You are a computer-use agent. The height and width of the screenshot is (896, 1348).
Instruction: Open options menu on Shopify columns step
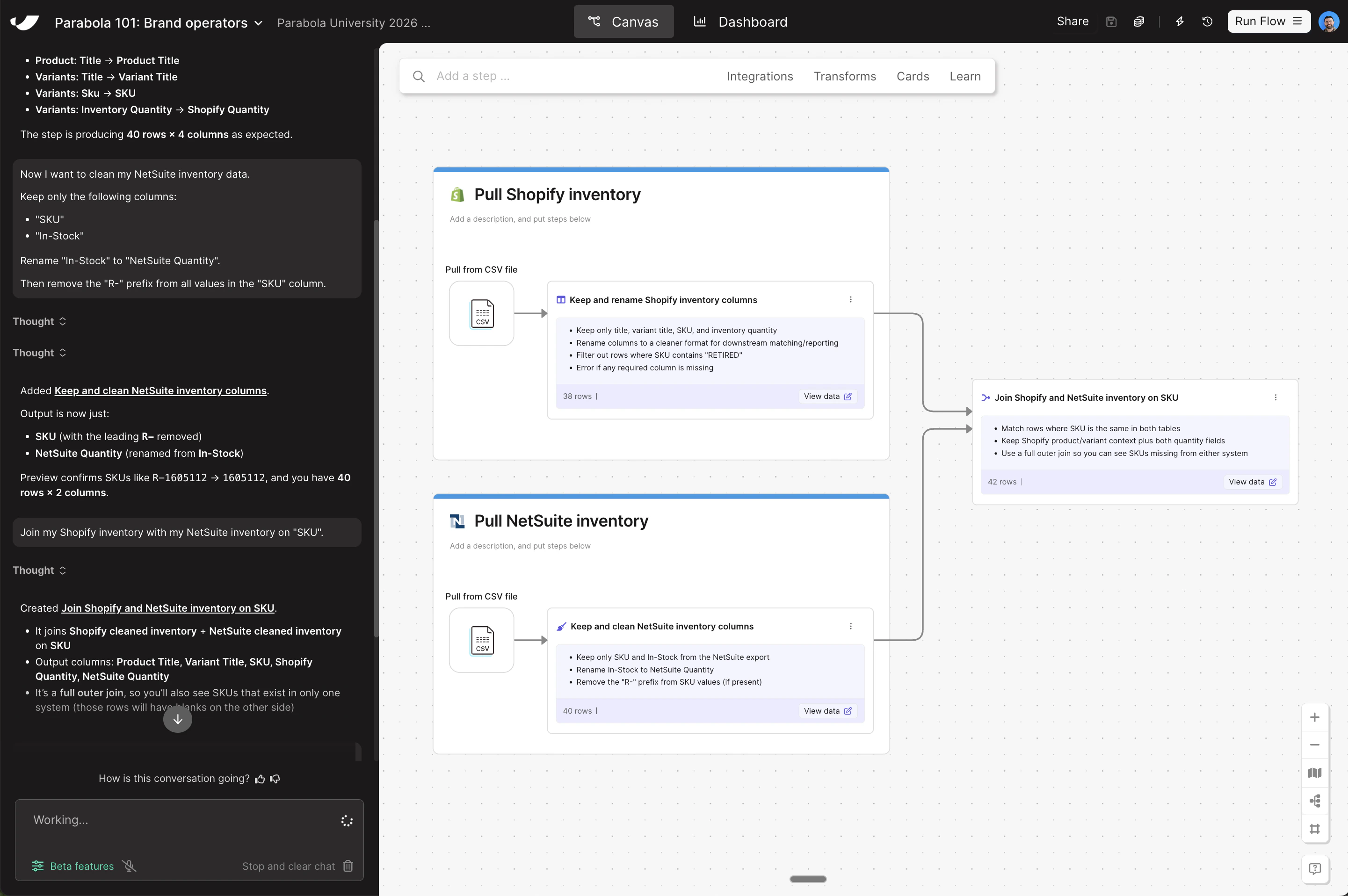[x=850, y=299]
